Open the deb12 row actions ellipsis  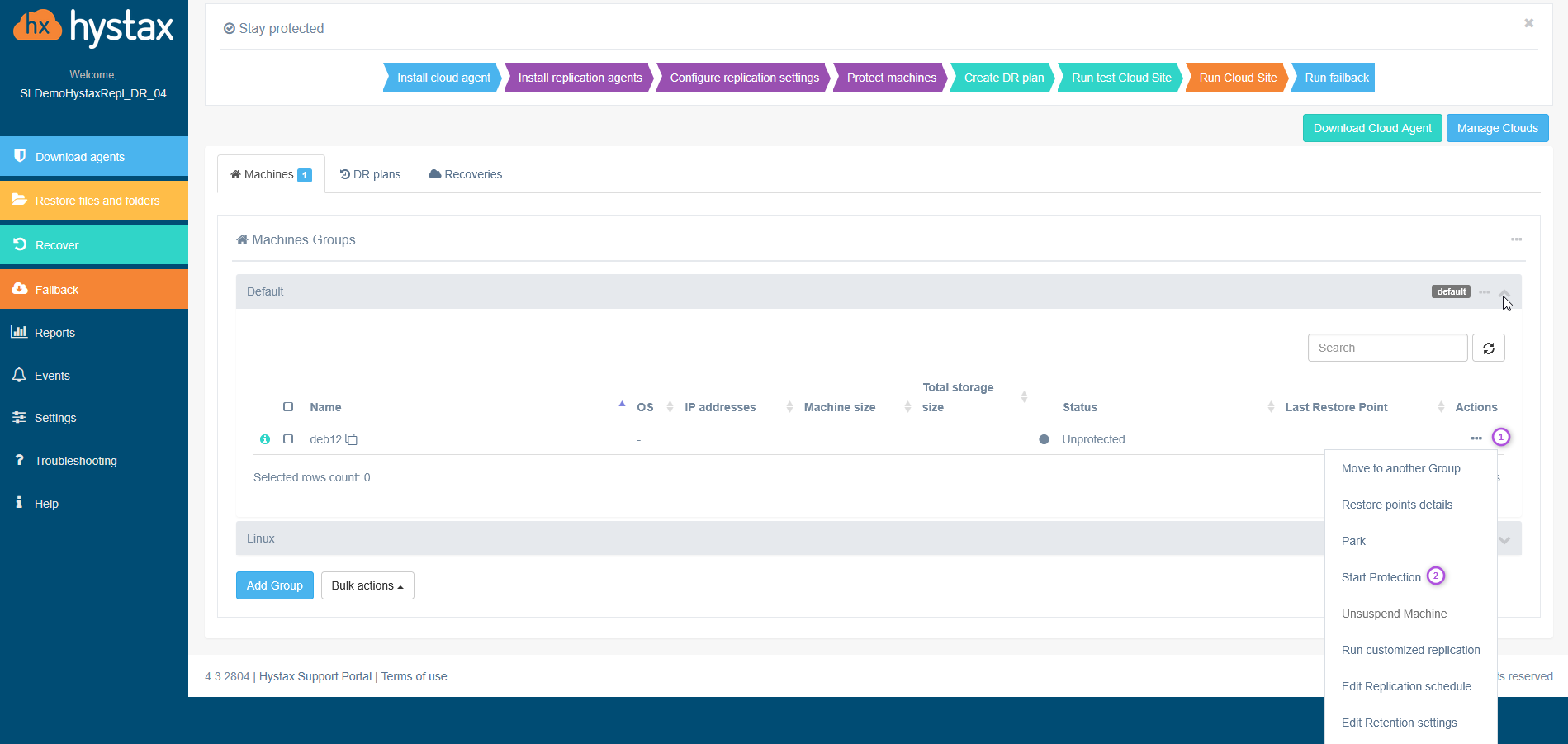pos(1476,438)
